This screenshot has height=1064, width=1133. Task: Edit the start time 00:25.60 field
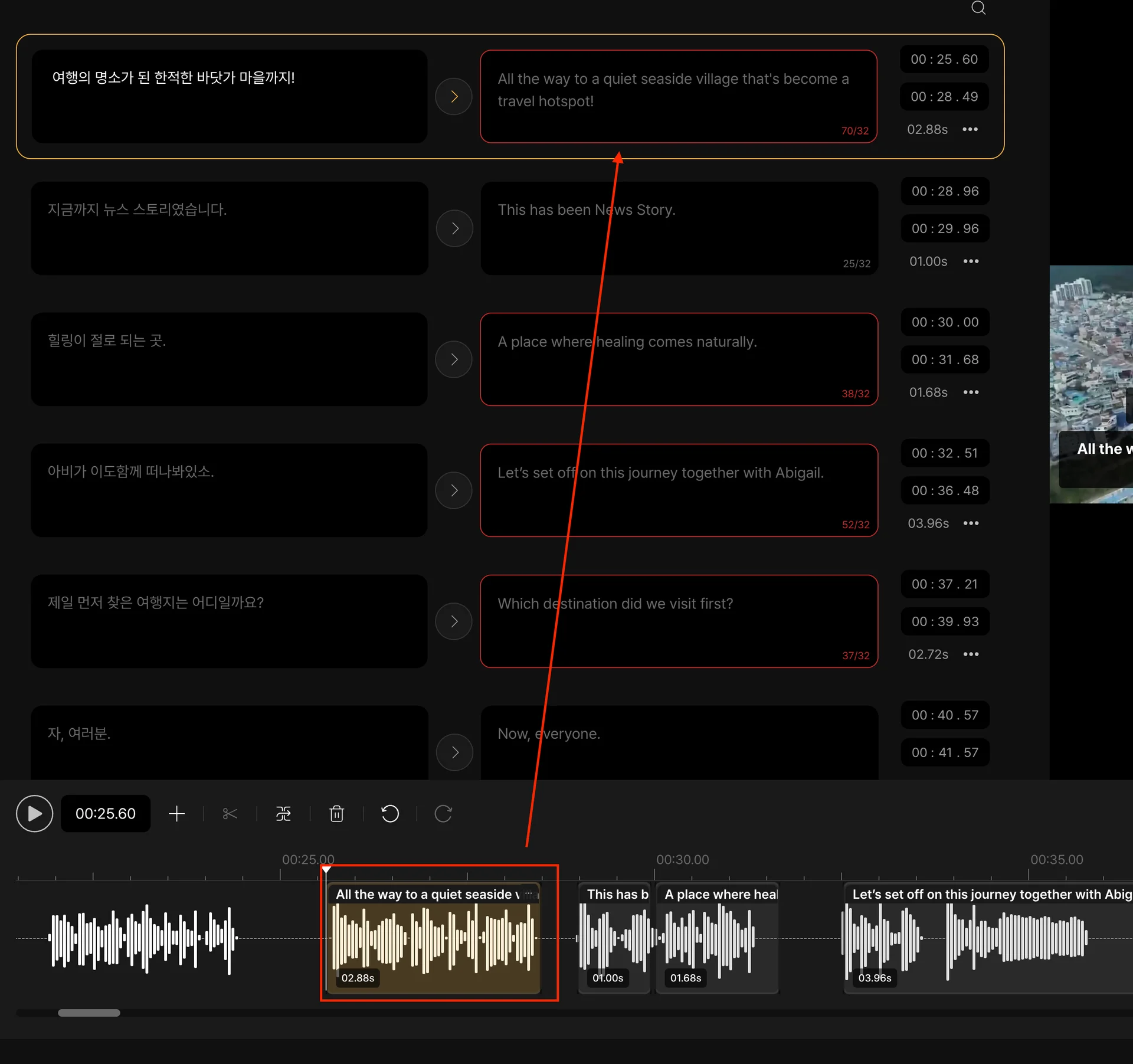point(944,59)
